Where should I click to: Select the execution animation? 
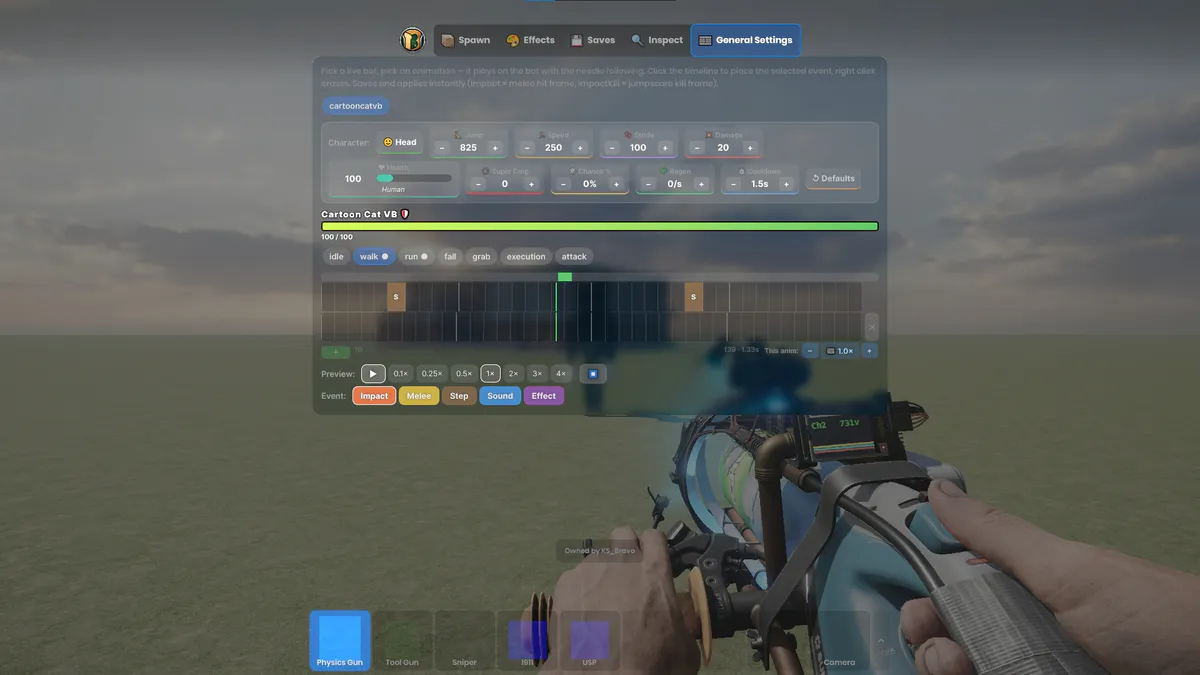(x=526, y=257)
